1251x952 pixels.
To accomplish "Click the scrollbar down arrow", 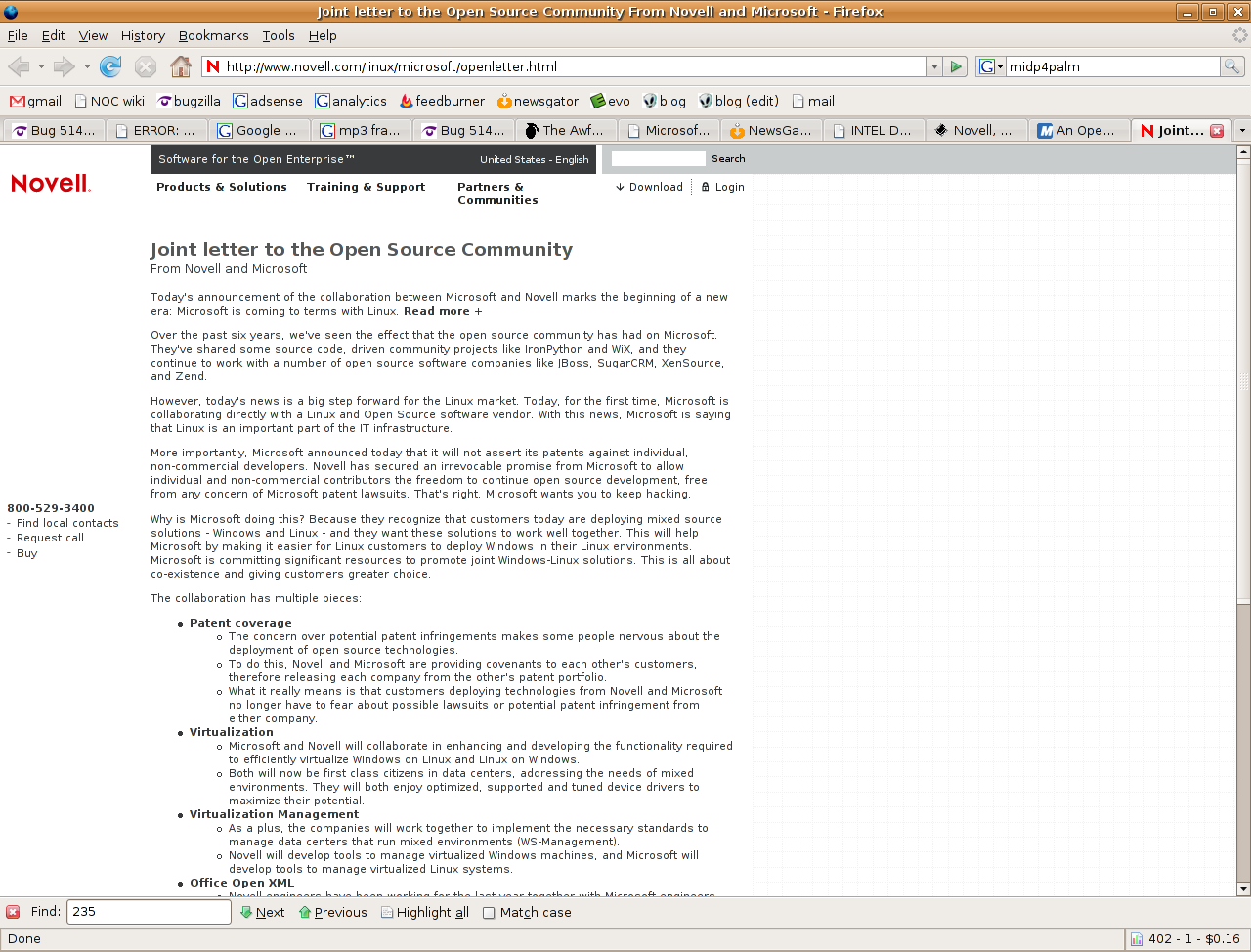I will click(1243, 889).
